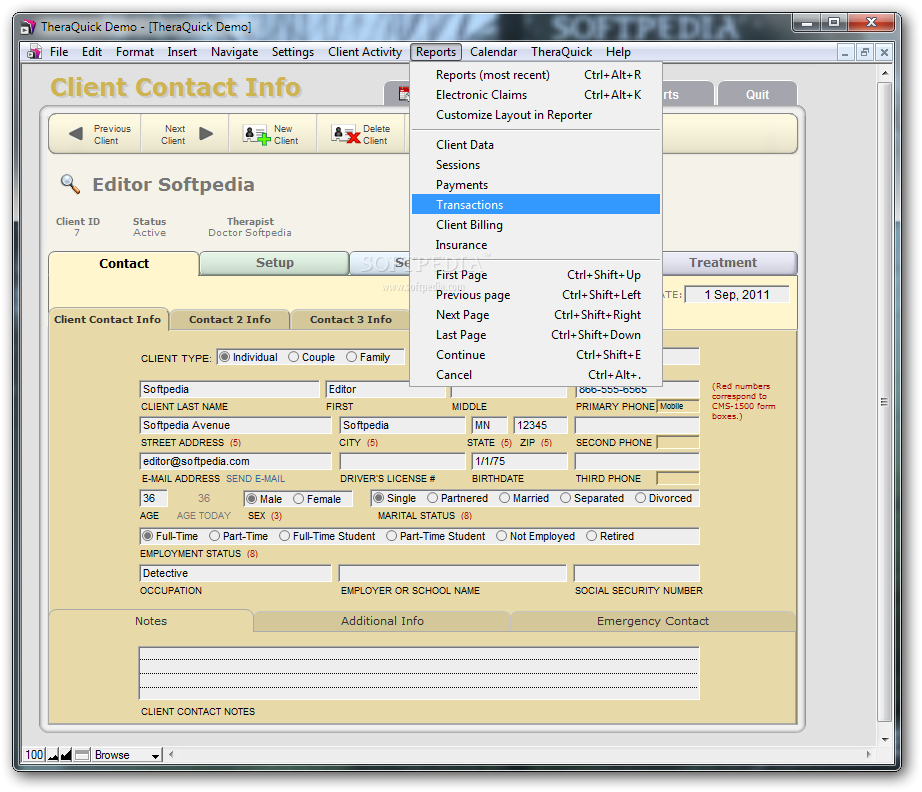Open the third phone type dropdown
Viewport: 922px width, 792px height.
(x=678, y=478)
